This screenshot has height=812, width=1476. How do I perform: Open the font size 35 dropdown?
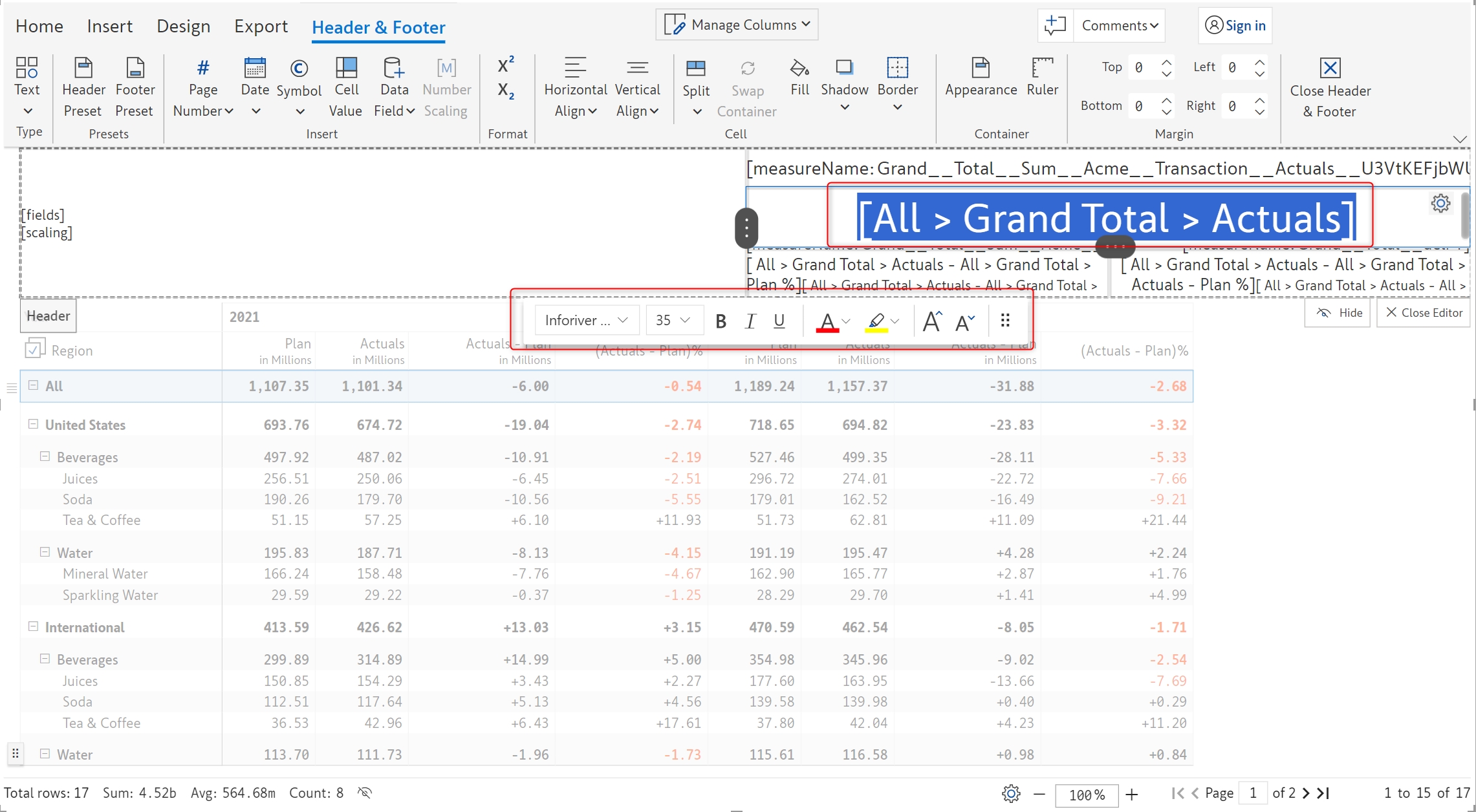(673, 321)
